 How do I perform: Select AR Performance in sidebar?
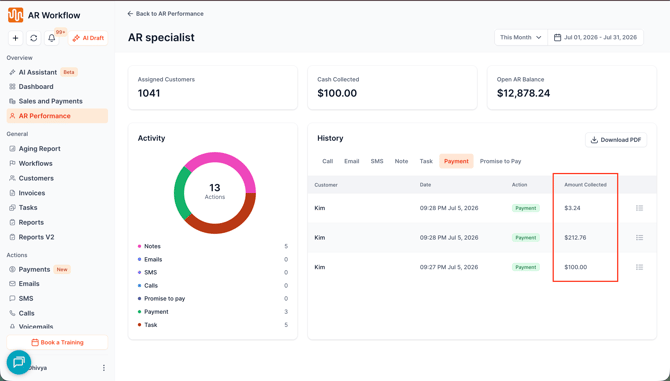pos(57,116)
